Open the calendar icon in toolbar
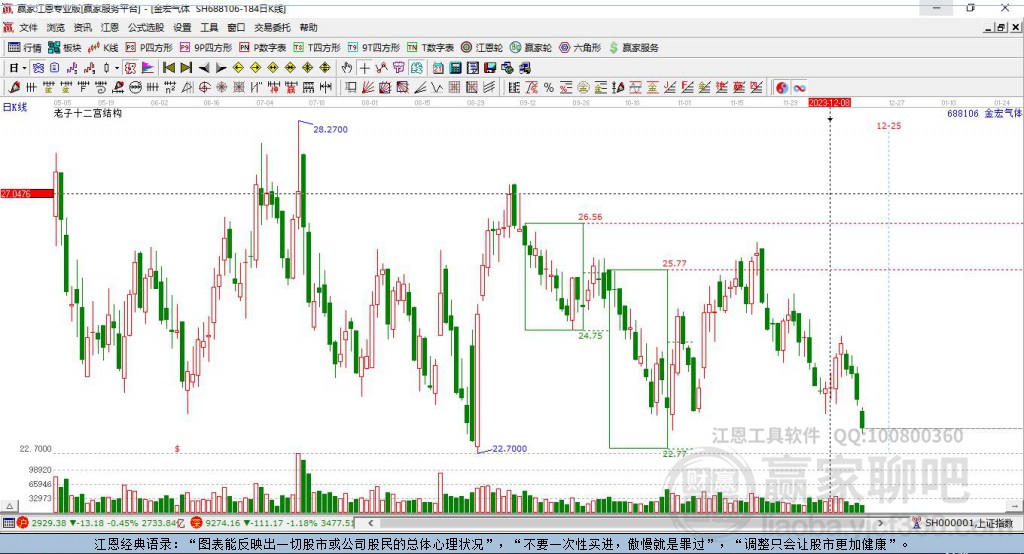 tap(438, 68)
